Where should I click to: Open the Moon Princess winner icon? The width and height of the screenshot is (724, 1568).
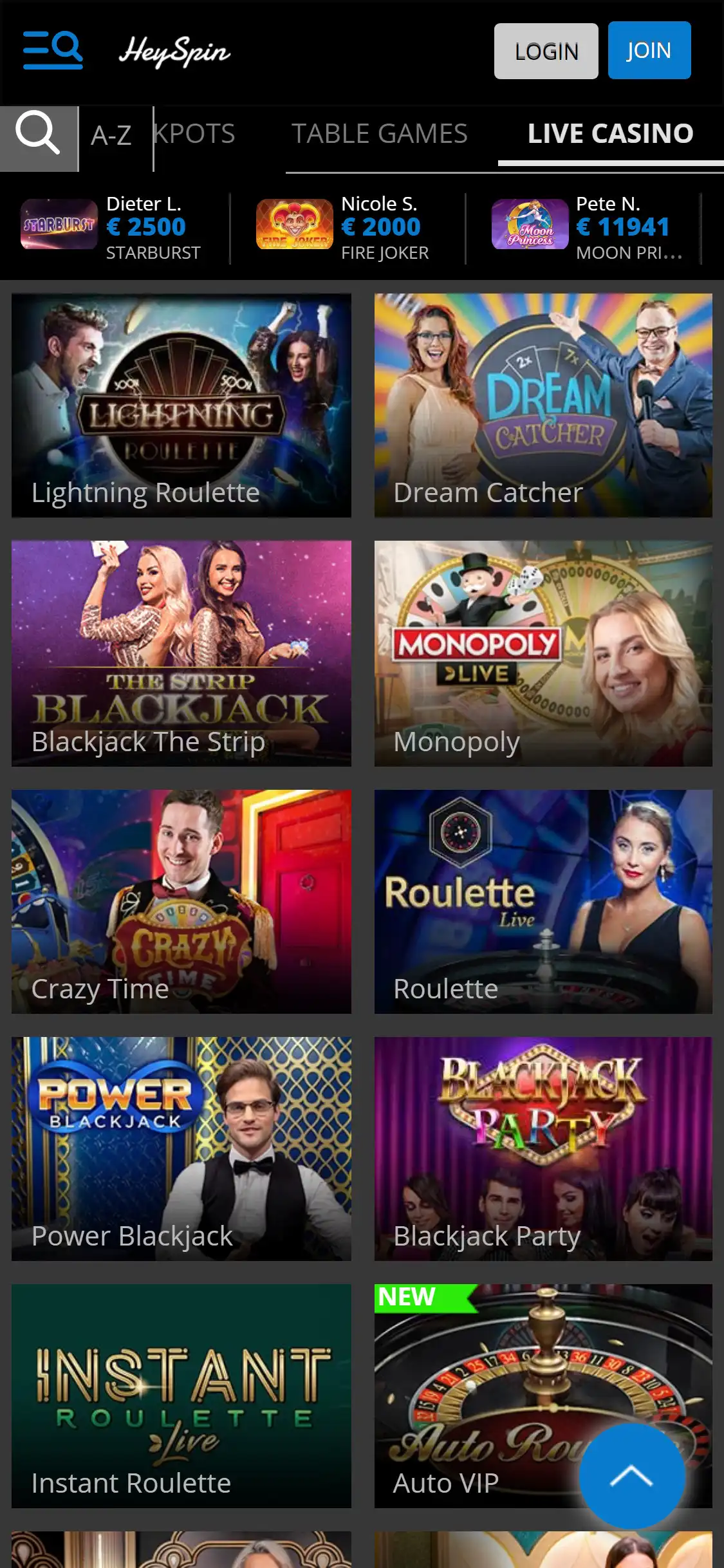click(530, 225)
